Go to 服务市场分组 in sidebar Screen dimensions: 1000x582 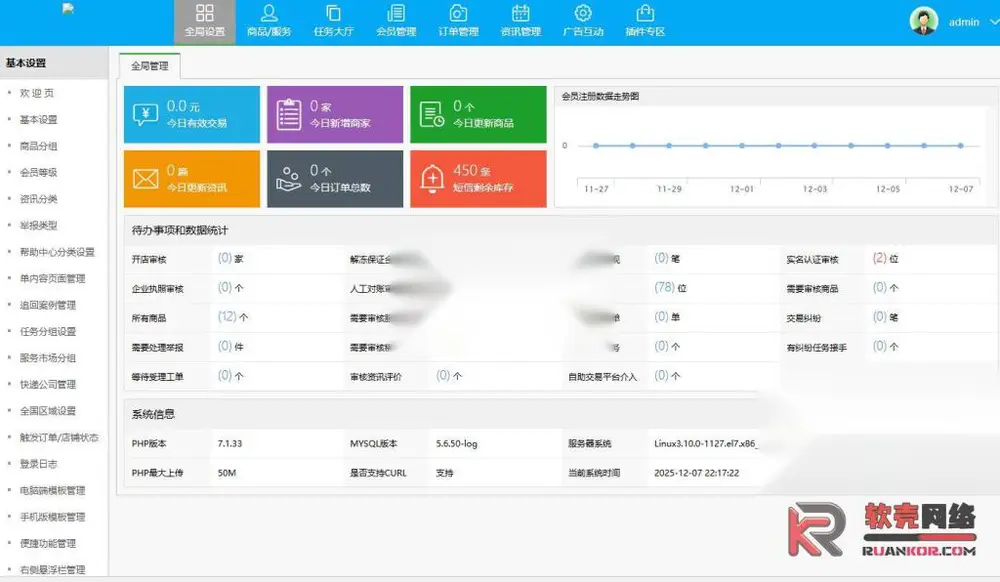click(48, 358)
